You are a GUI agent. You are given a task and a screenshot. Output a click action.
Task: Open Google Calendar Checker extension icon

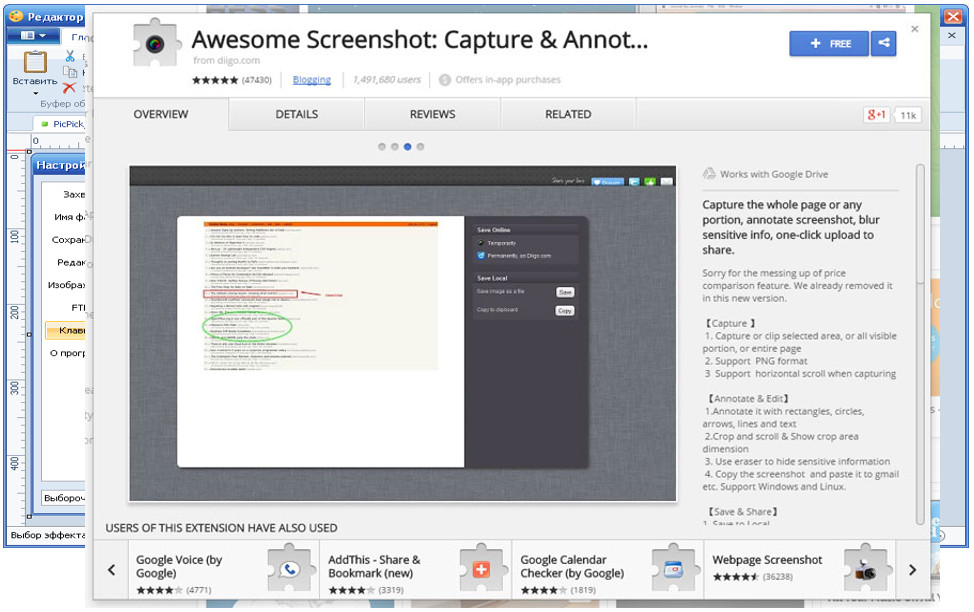[674, 569]
